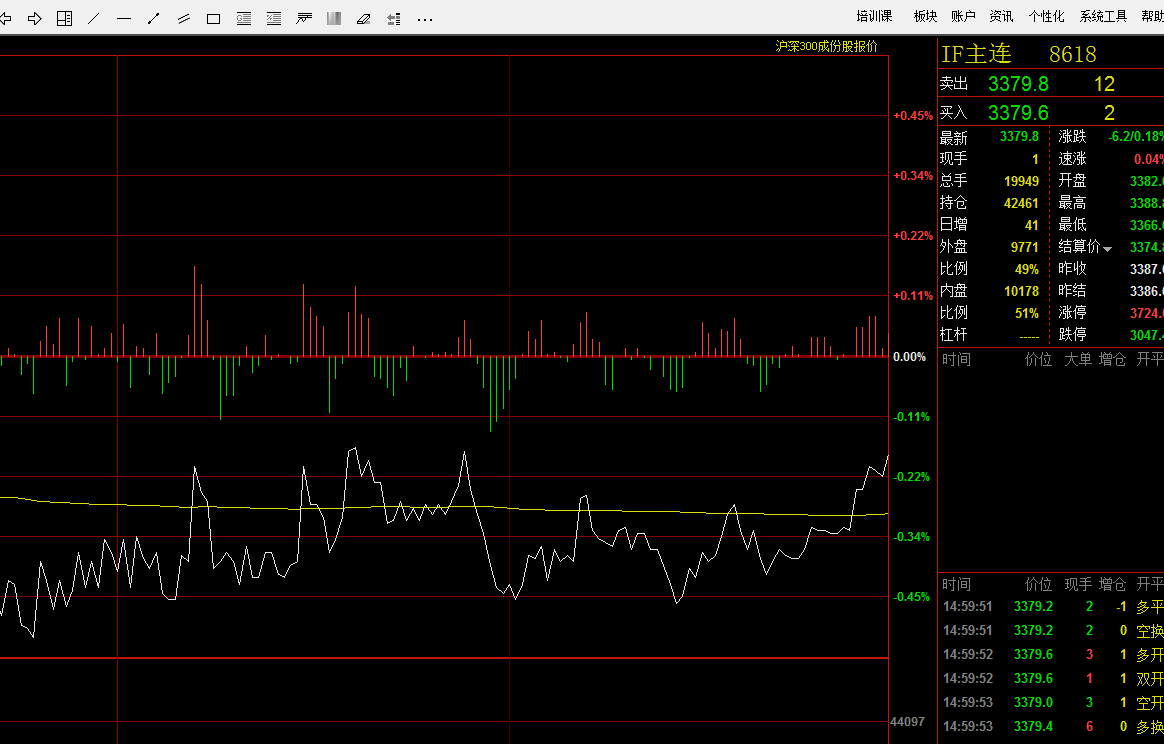Click the eraser tool icon
Screen dimensions: 1164x744
[364, 18]
